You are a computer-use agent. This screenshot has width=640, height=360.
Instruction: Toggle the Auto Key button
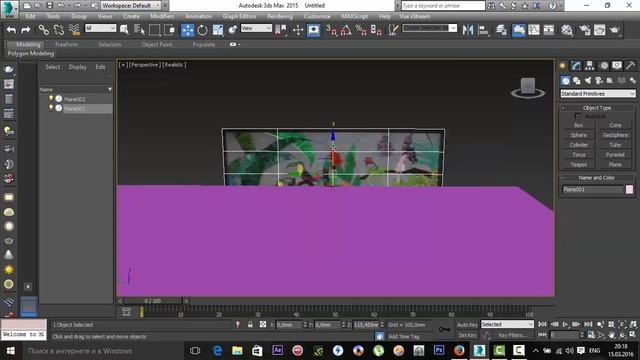(x=467, y=325)
